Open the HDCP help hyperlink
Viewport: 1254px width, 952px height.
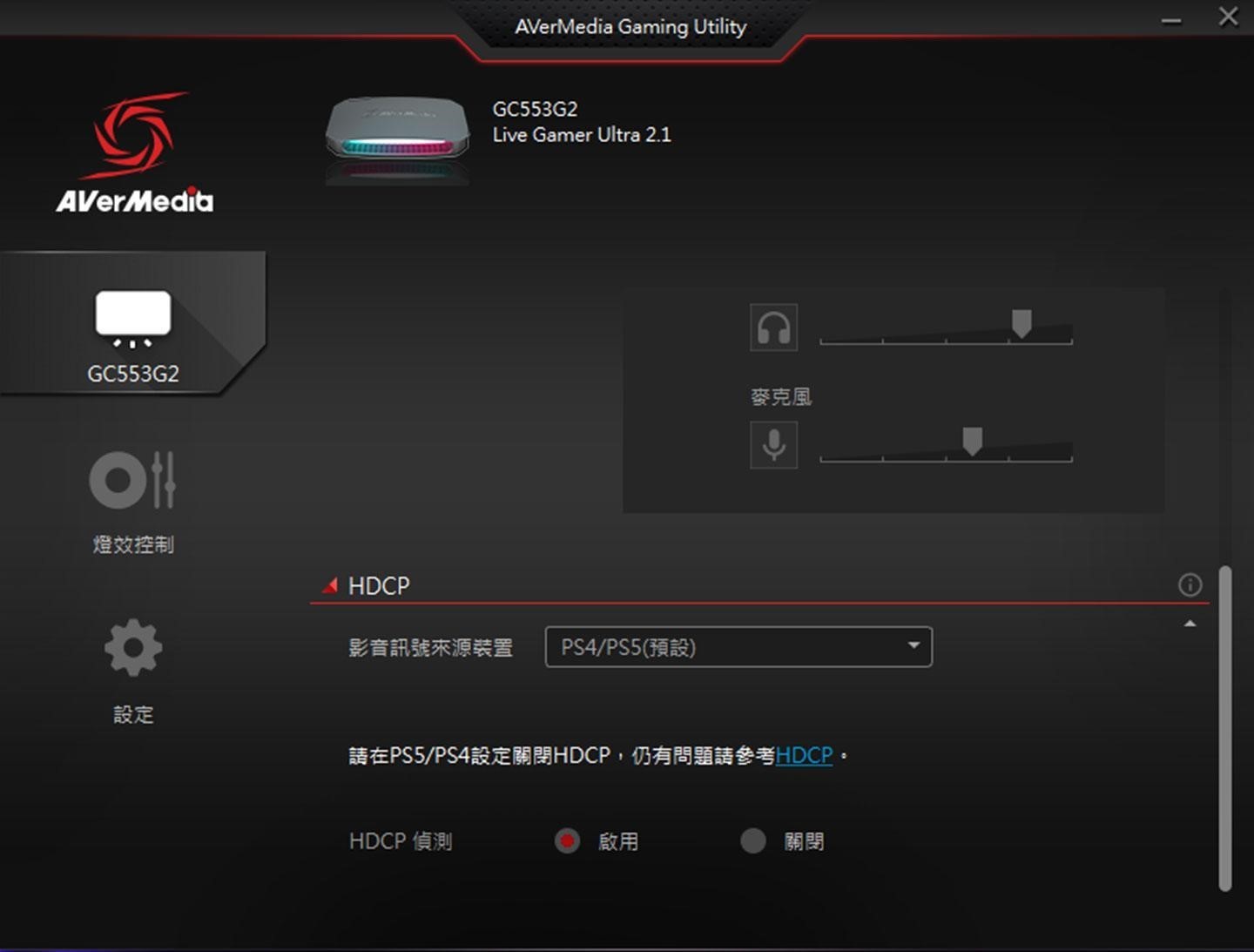(x=804, y=755)
